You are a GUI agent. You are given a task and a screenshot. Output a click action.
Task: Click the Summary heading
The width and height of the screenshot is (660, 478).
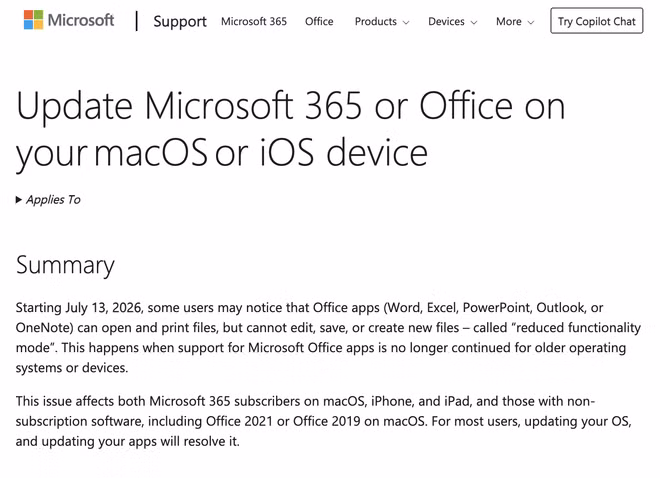[65, 265]
